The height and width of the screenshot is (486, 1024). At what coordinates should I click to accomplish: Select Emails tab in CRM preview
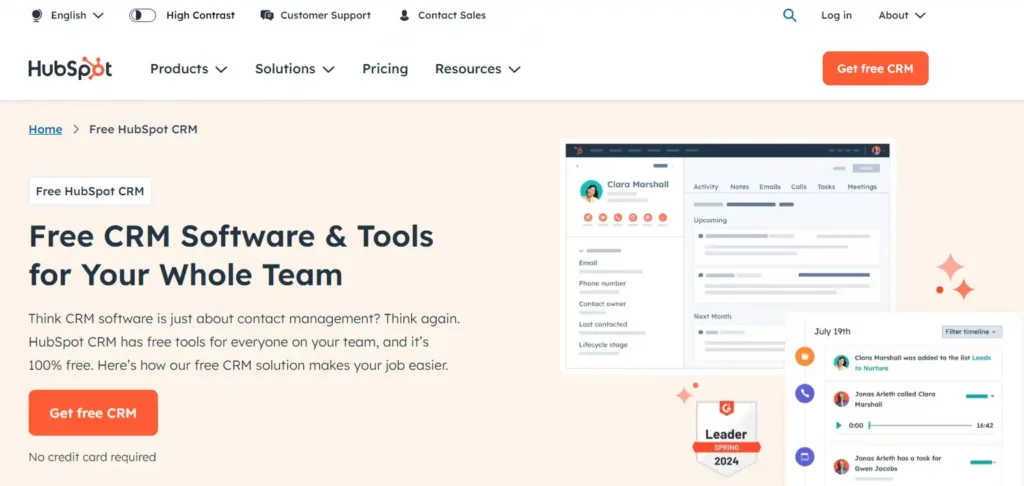point(770,187)
